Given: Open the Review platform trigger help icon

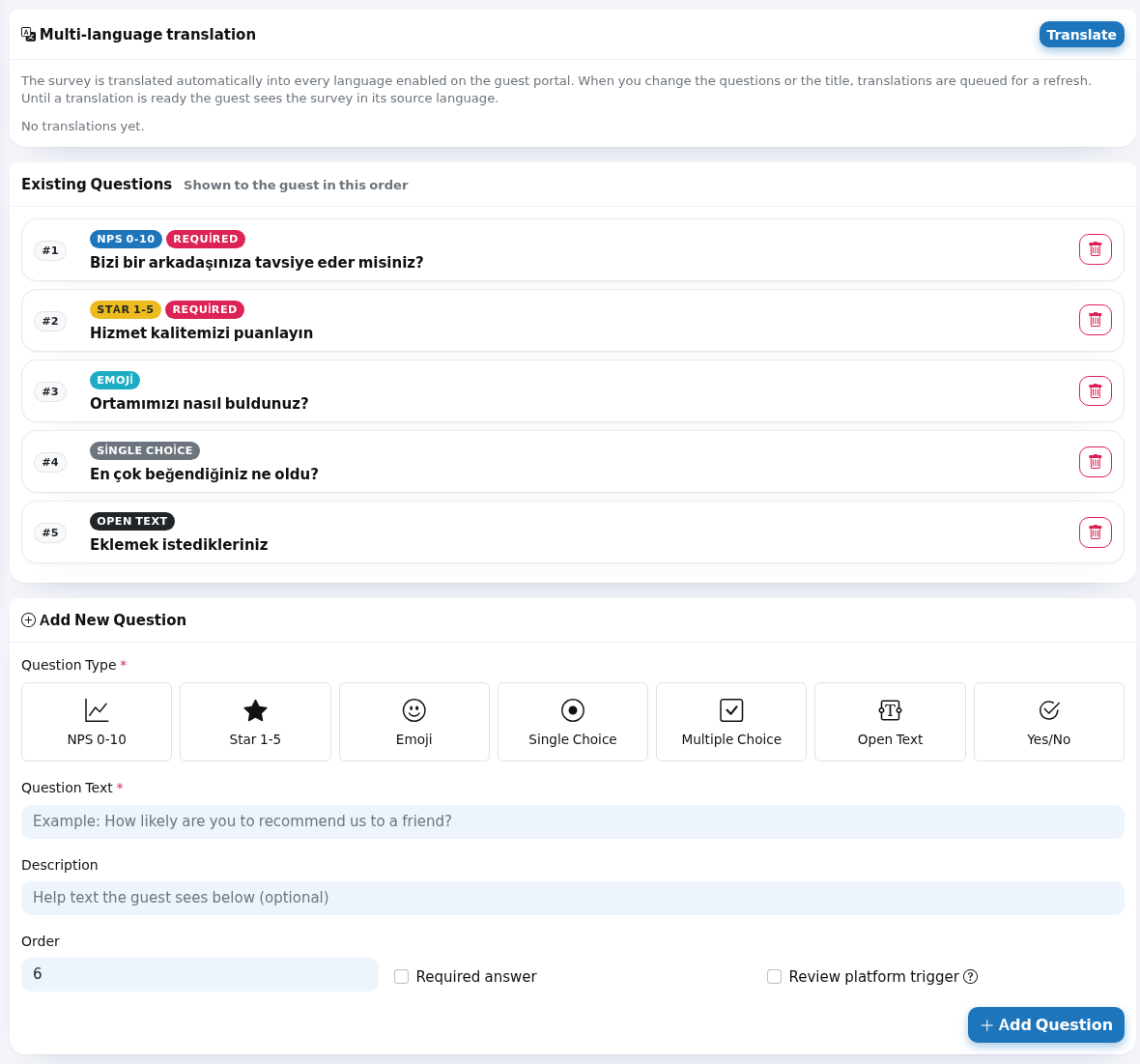Looking at the screenshot, I should point(970,977).
